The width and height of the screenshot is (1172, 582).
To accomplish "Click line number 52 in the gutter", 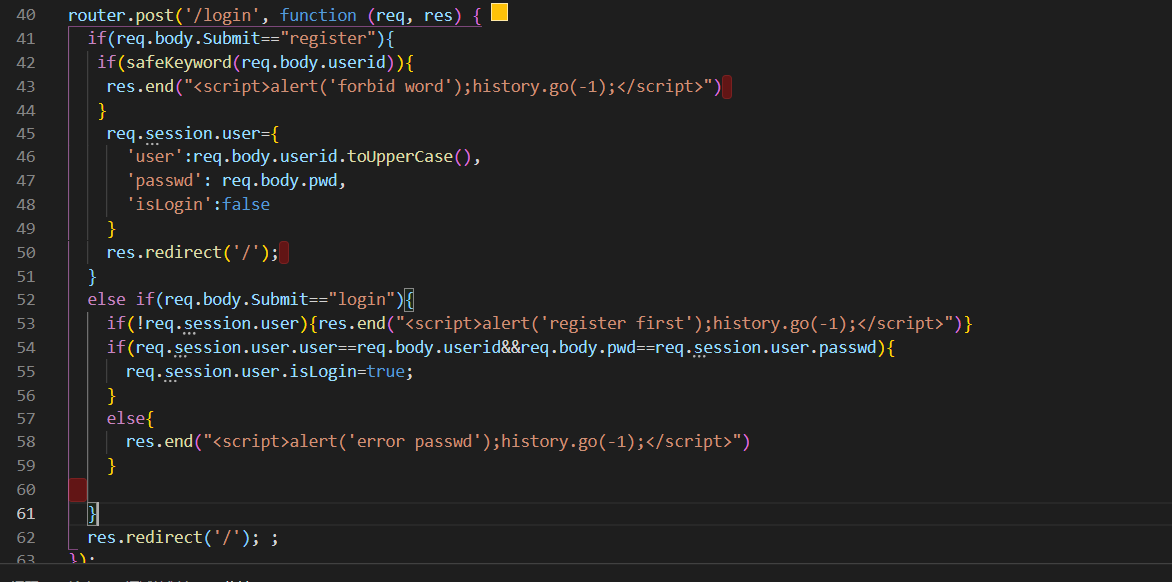I will pos(25,300).
